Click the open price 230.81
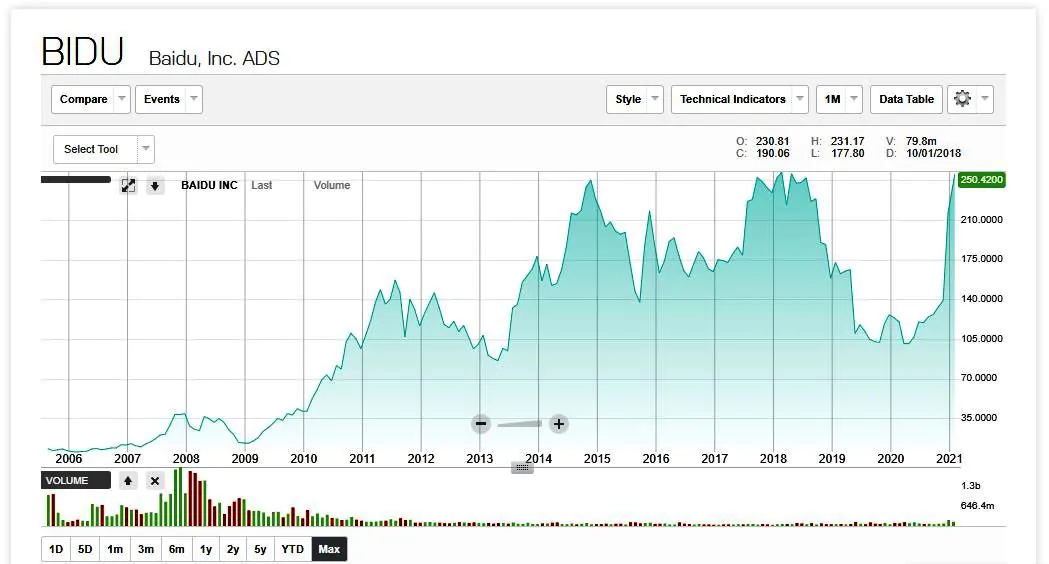The width and height of the screenshot is (1049, 564). tap(773, 141)
